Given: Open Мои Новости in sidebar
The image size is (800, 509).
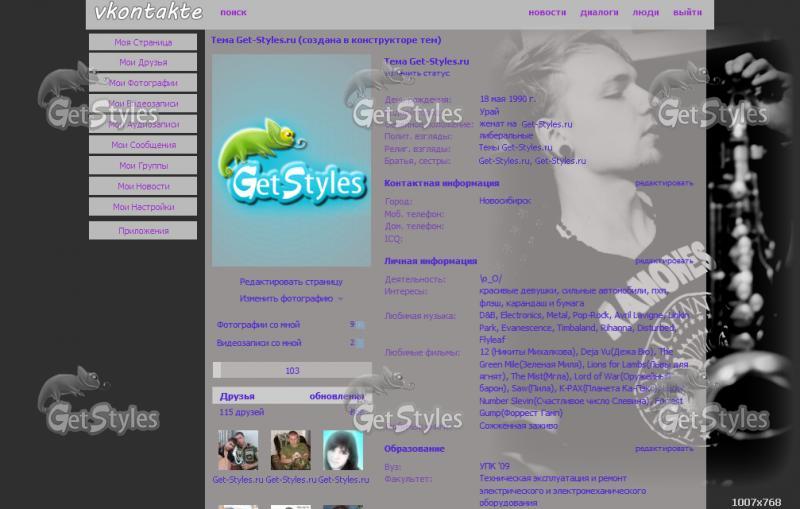Looking at the screenshot, I should pyautogui.click(x=143, y=186).
